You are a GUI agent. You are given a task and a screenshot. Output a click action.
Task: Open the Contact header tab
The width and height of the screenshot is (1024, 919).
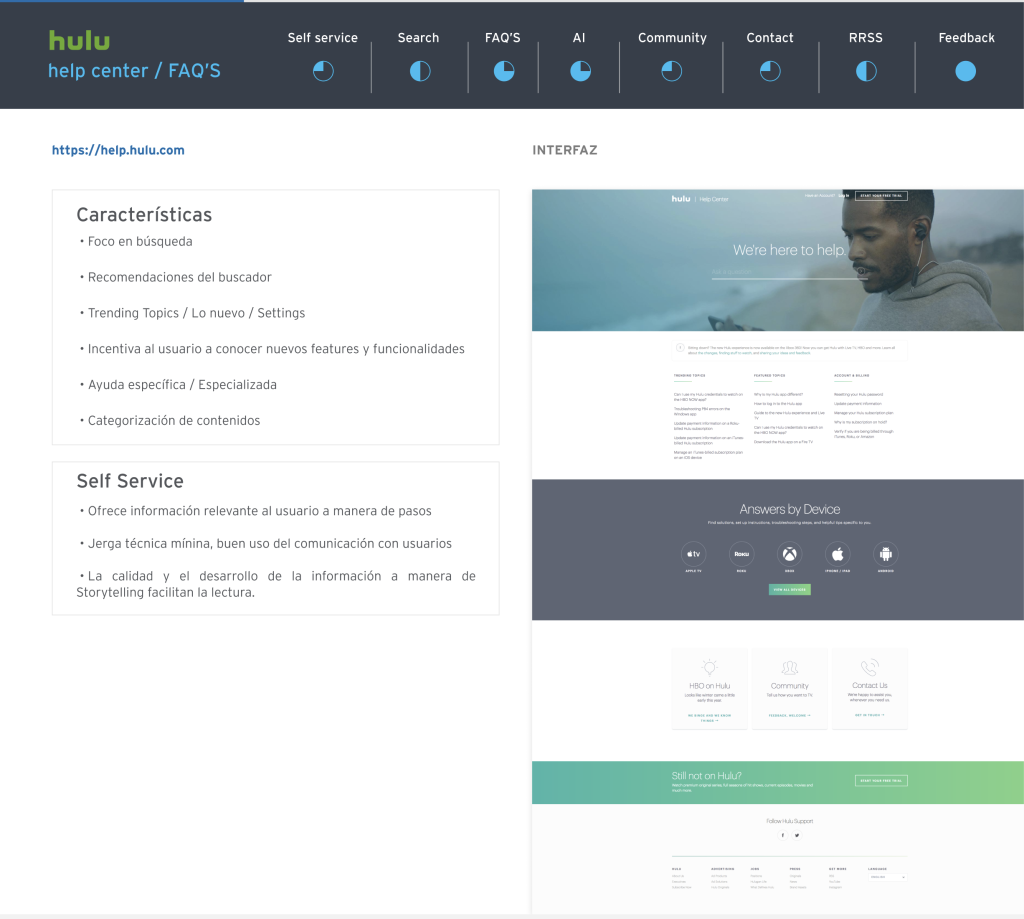[x=770, y=38]
